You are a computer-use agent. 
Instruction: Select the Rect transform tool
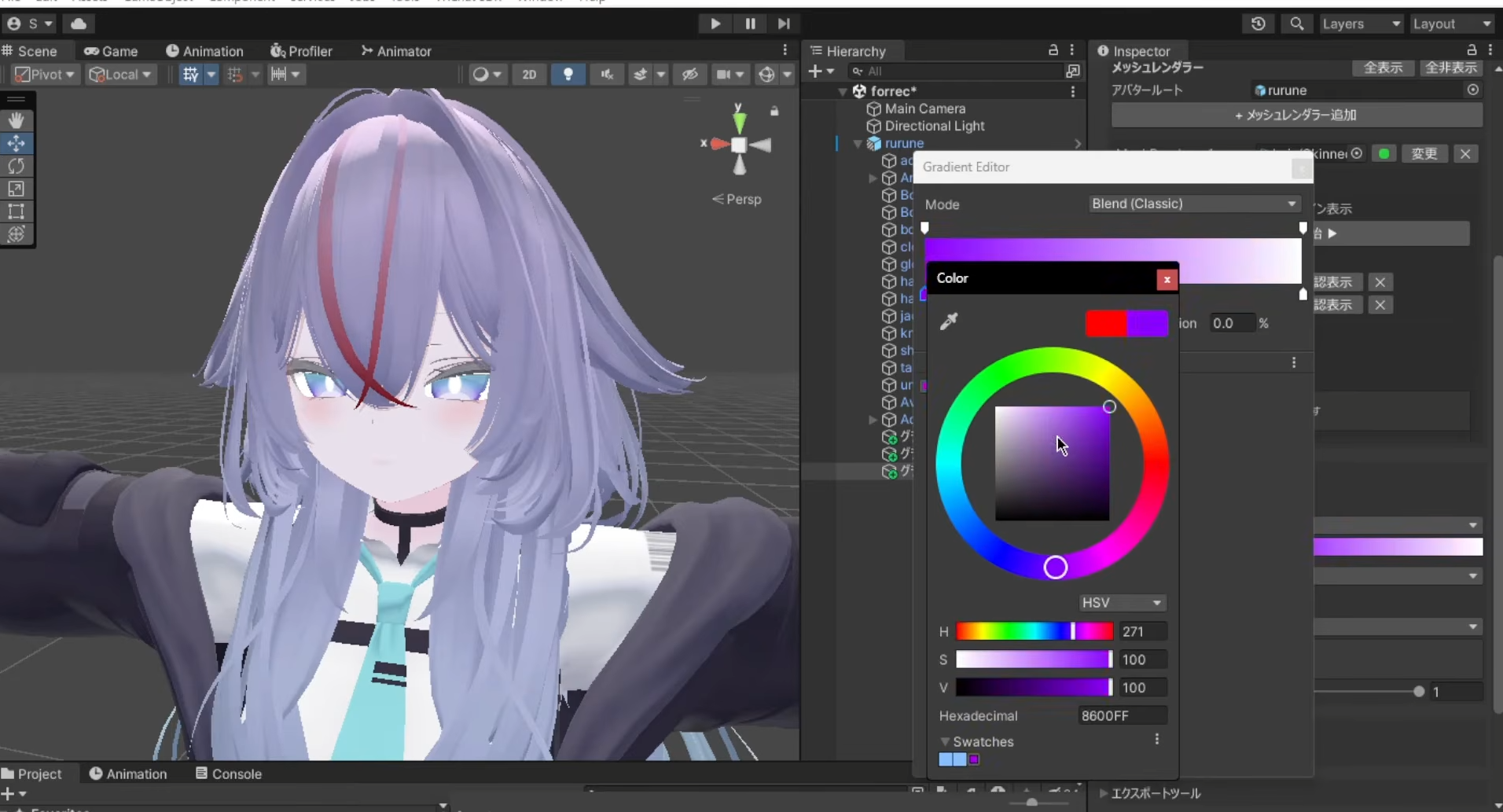point(17,211)
